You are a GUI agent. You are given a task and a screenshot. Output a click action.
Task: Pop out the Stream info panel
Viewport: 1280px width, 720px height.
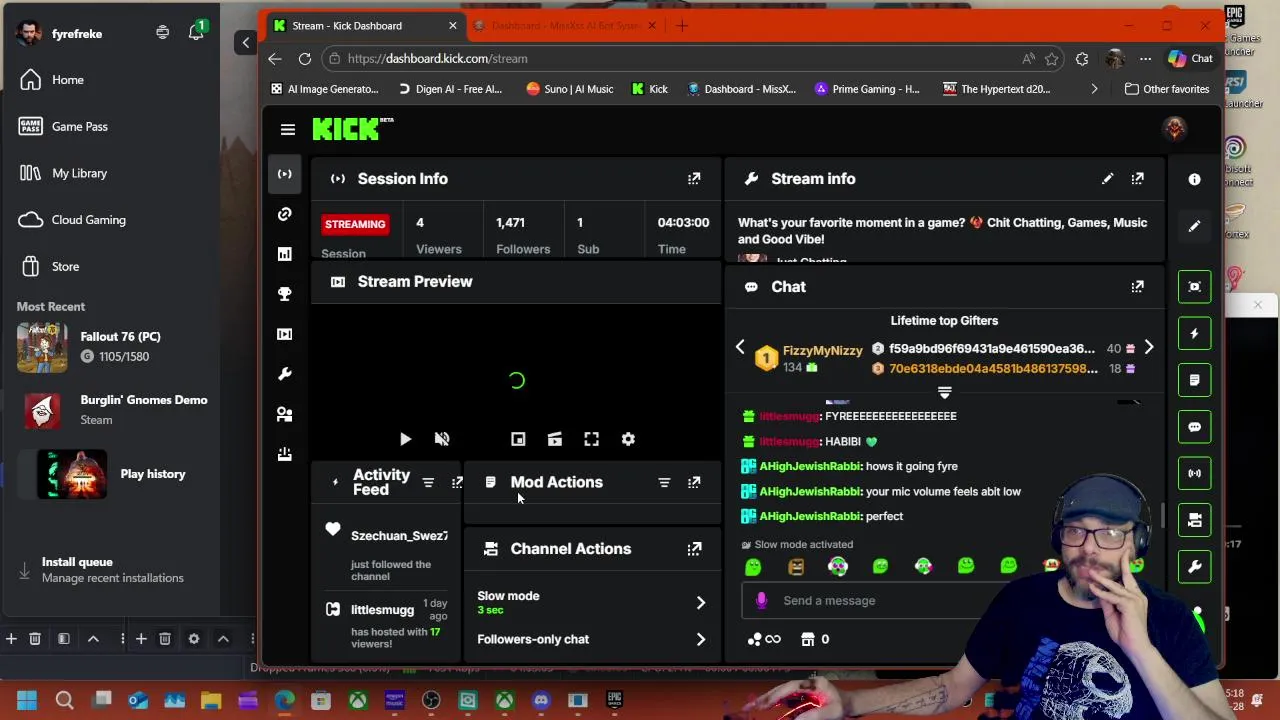pos(1137,179)
